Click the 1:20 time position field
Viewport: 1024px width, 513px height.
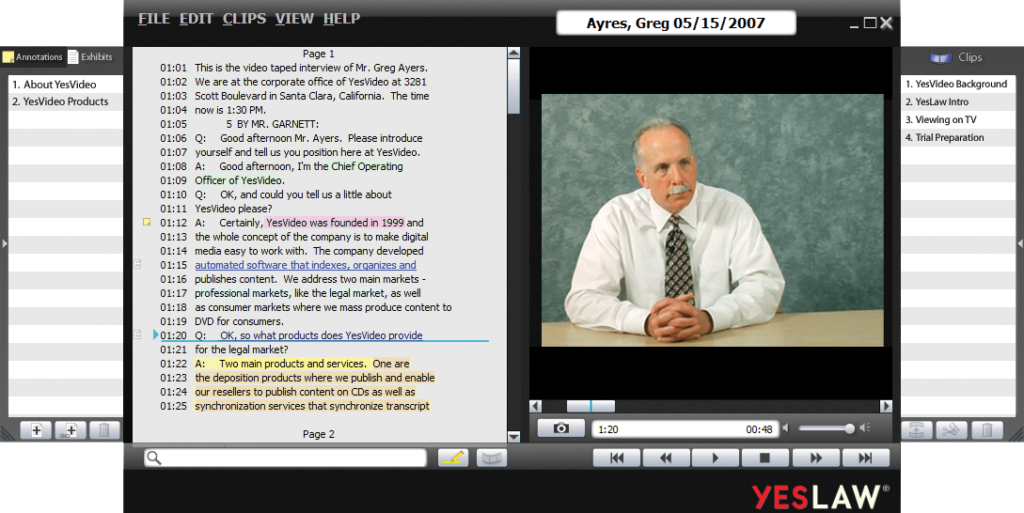tap(684, 429)
